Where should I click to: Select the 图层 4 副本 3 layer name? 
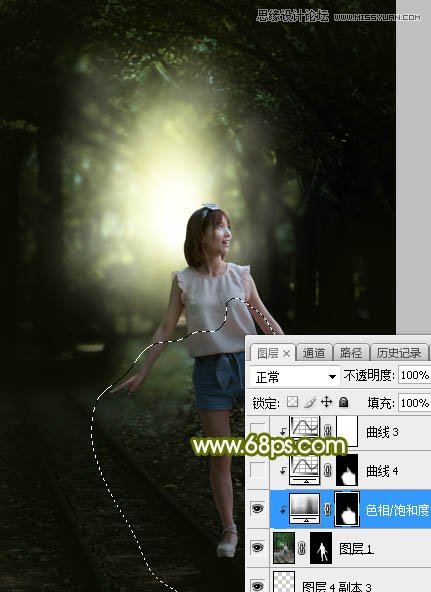pos(337,587)
